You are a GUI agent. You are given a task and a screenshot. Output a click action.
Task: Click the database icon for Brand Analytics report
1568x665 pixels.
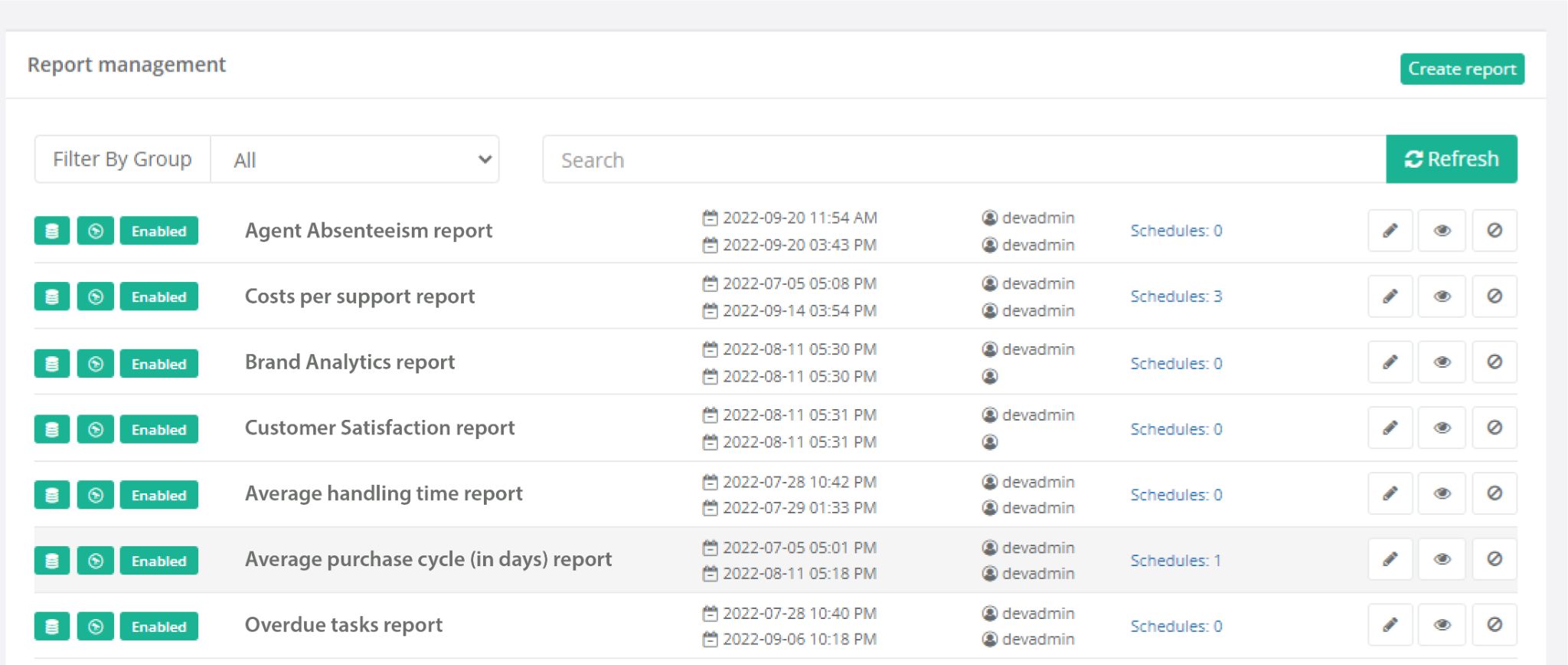(x=52, y=364)
